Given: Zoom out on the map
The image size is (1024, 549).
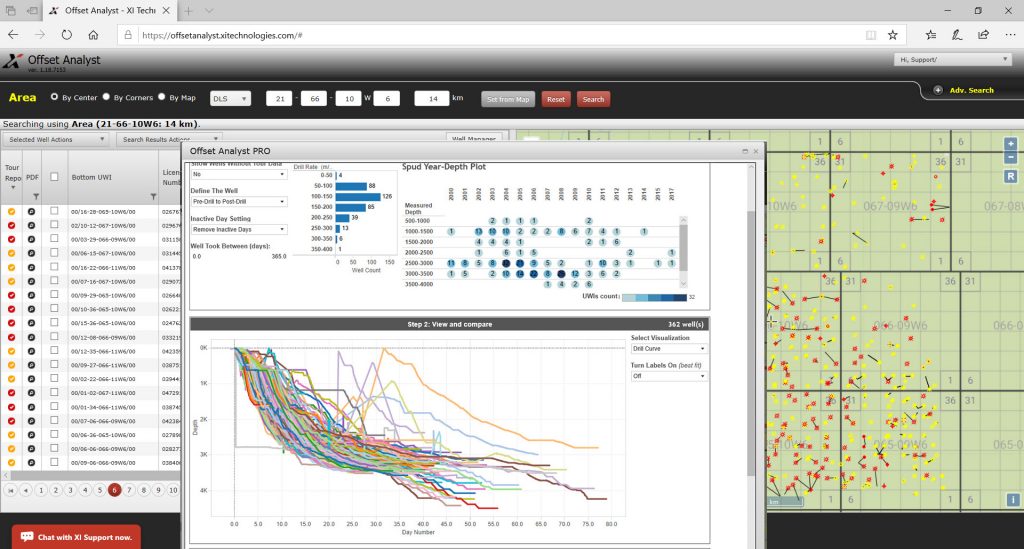Looking at the screenshot, I should (x=1010, y=157).
